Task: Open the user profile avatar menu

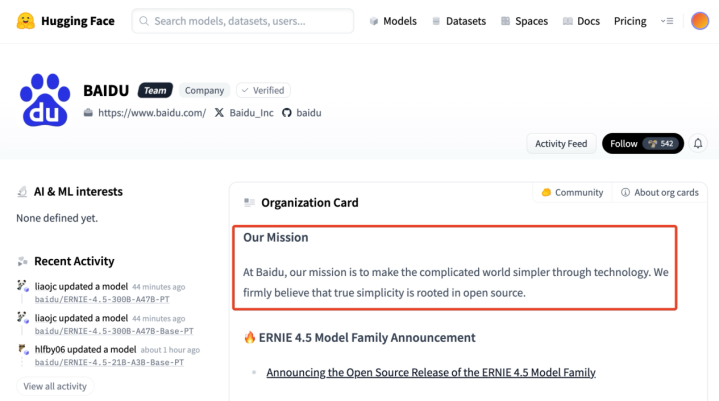Action: [x=700, y=21]
